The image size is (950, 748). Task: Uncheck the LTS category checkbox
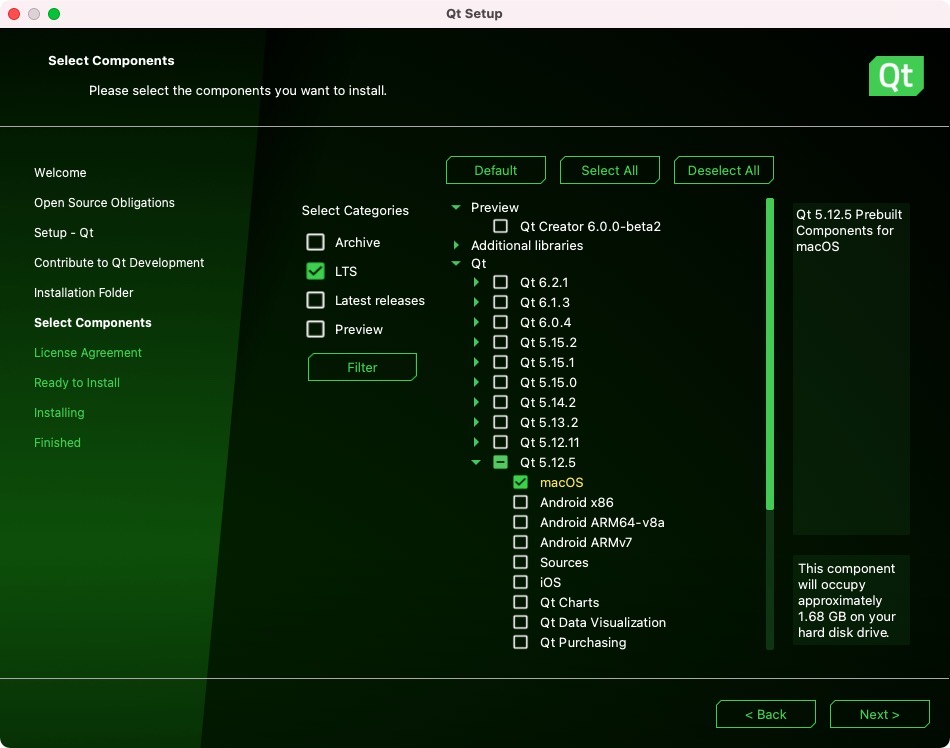coord(316,271)
